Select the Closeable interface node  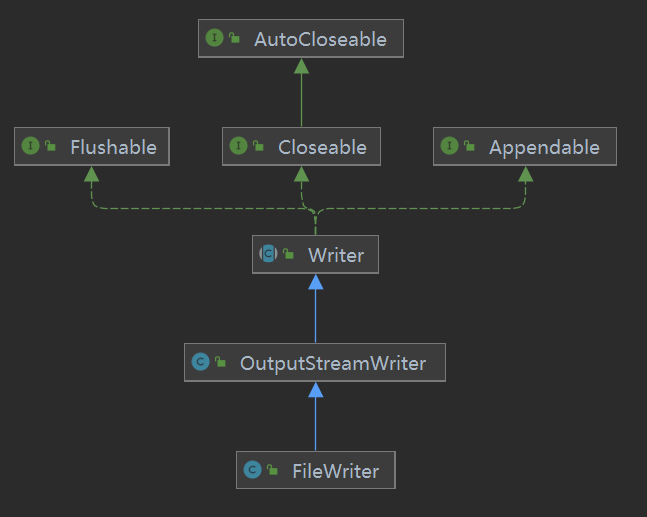pyautogui.click(x=301, y=146)
